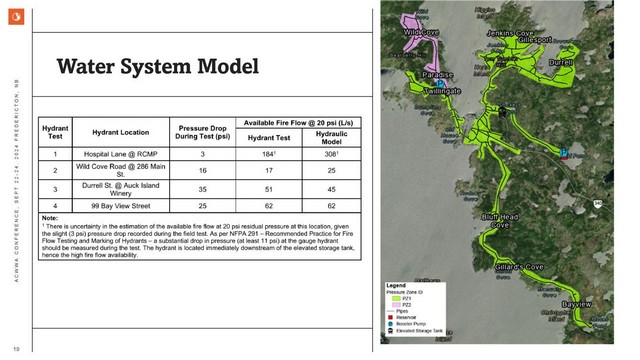Click the booster pump marker near Twillingate
Image resolution: width=640 pixels, height=360 pixels.
tap(440, 83)
